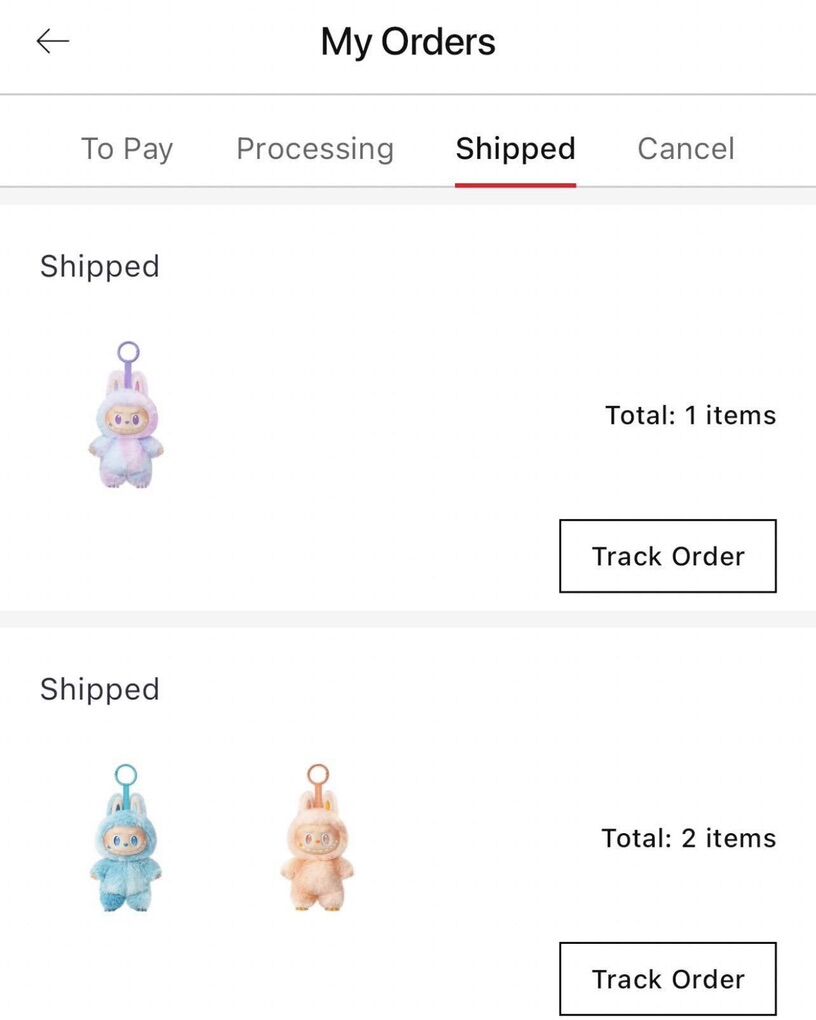
Task: Track Order for the 1-item shipment
Action: point(667,556)
